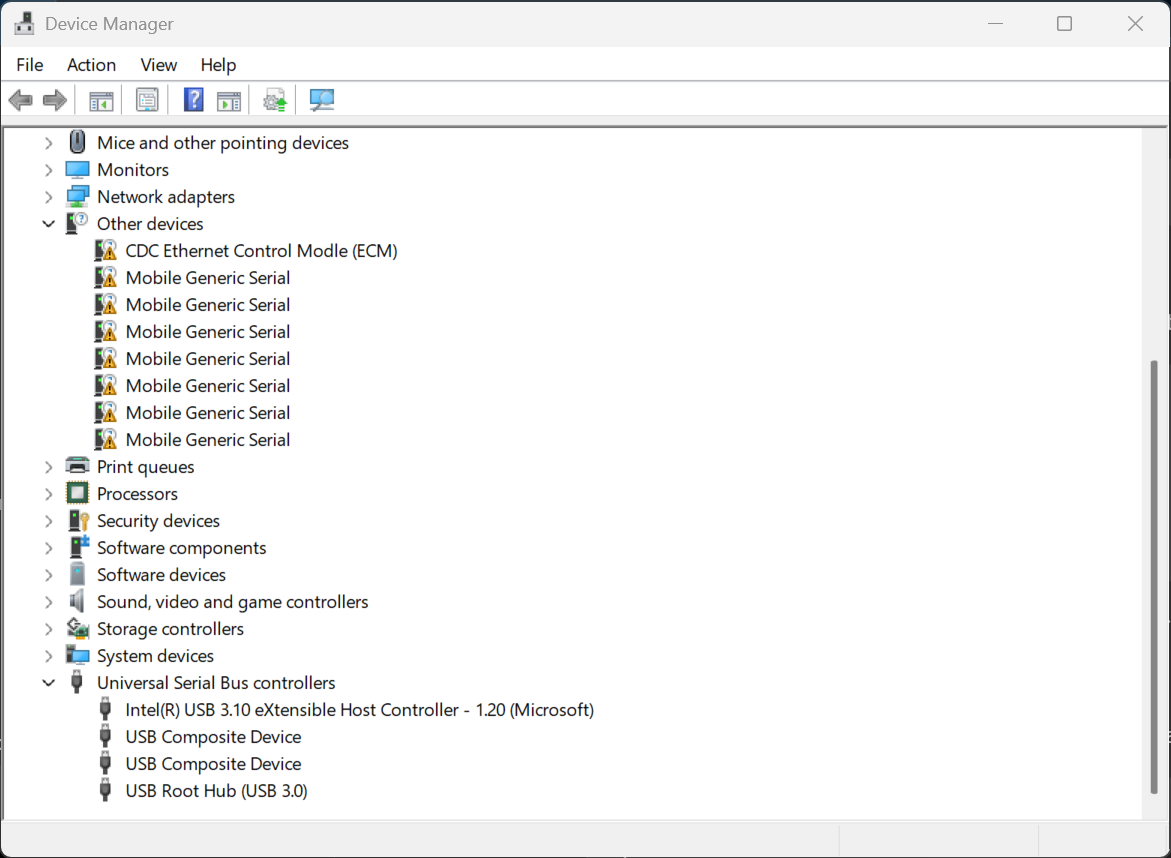The width and height of the screenshot is (1171, 858).
Task: Select the Monitors label
Action: 133,170
